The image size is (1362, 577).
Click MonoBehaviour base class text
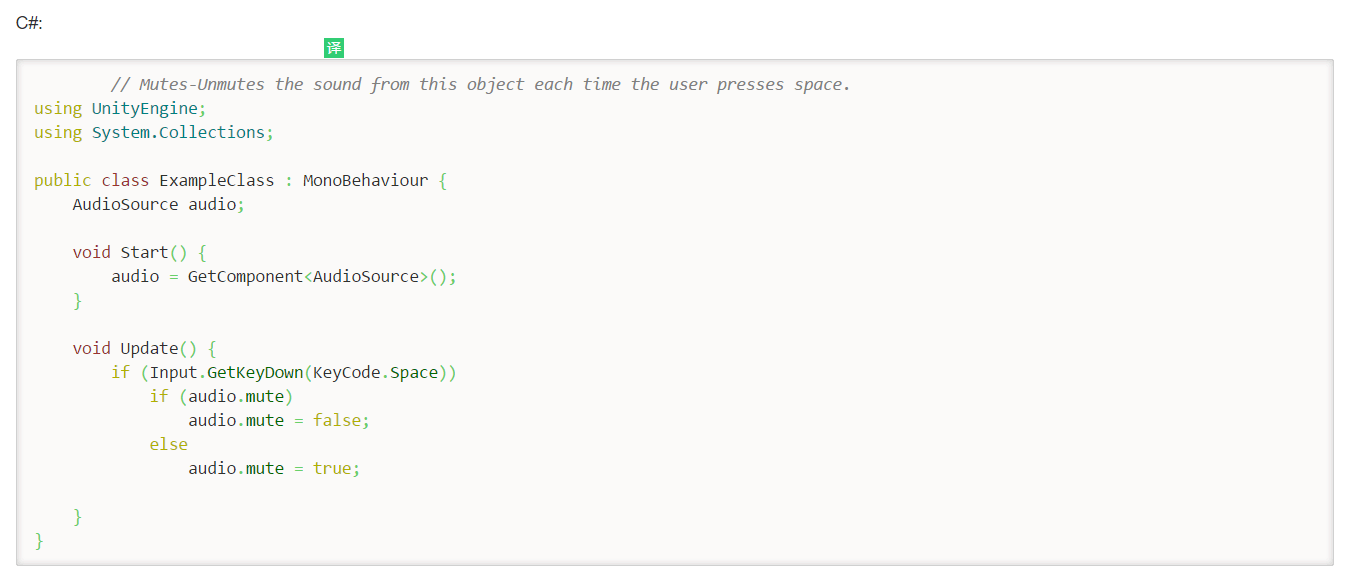[366, 180]
